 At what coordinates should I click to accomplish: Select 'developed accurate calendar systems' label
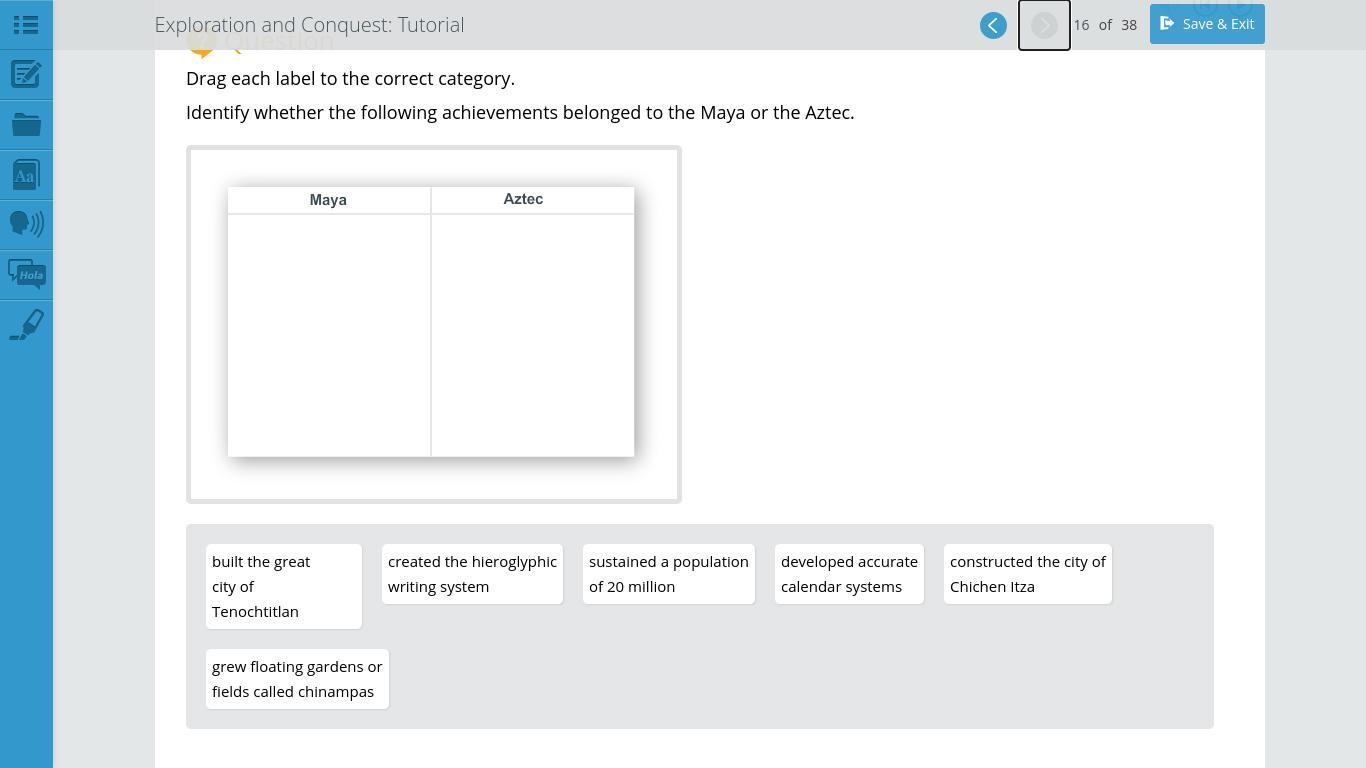click(x=849, y=574)
